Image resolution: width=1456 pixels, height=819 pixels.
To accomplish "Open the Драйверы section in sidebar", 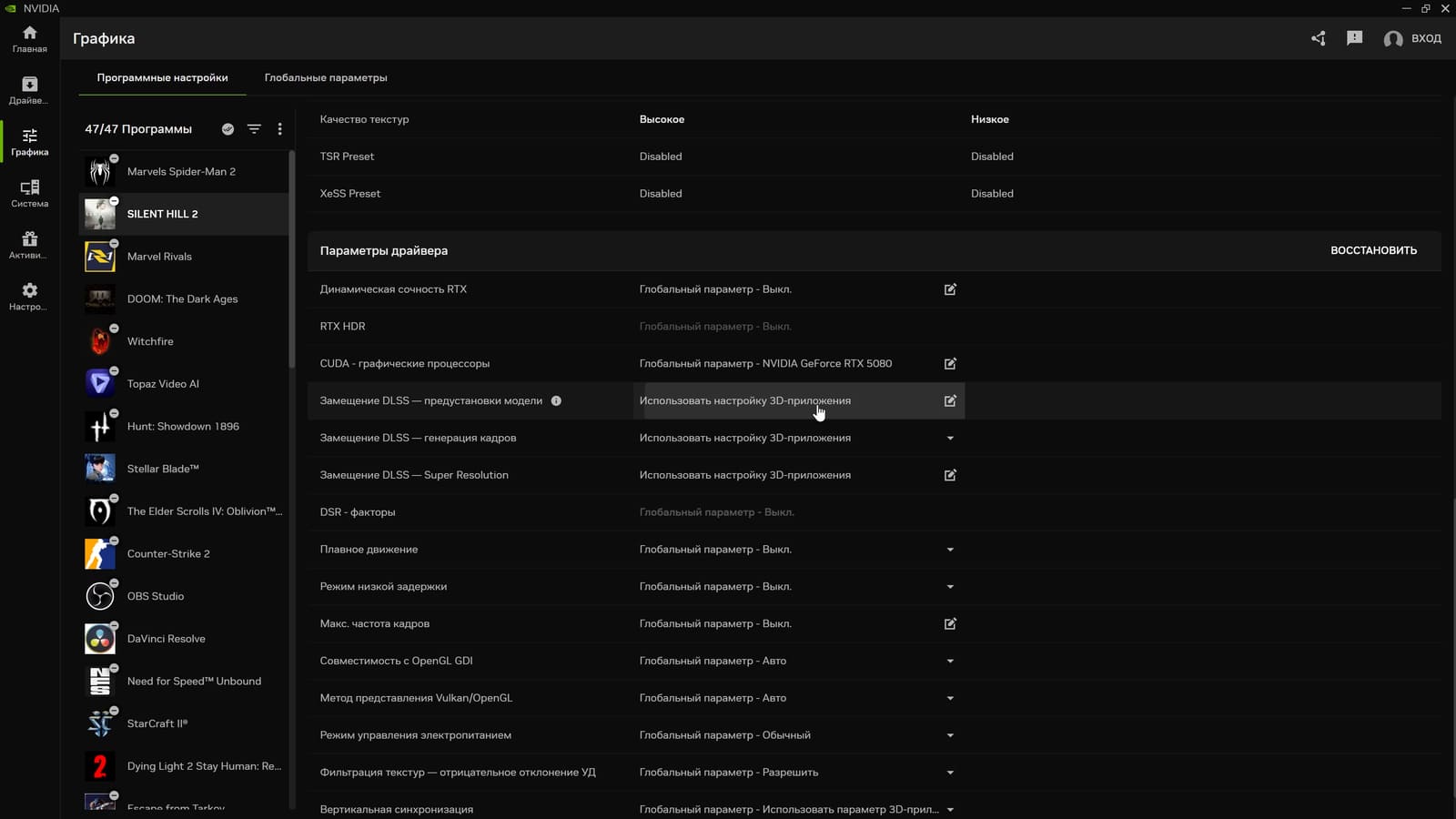I will [x=29, y=90].
